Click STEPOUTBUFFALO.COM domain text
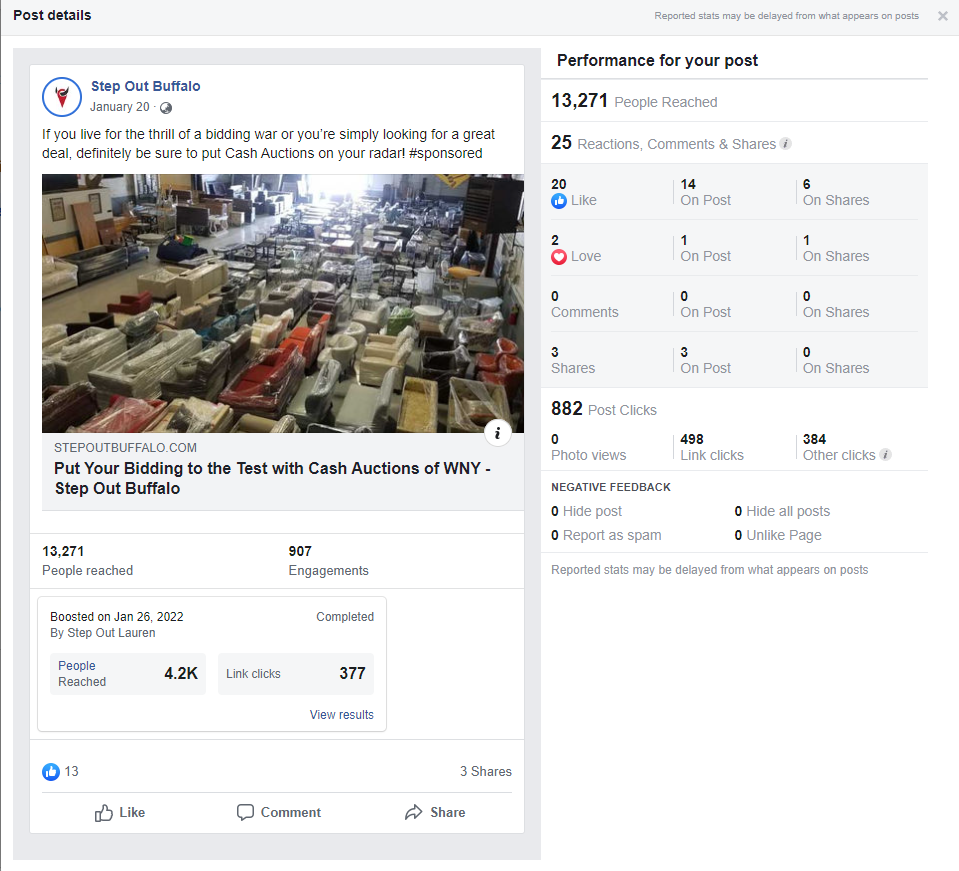Image resolution: width=959 pixels, height=871 pixels. pyautogui.click(x=125, y=448)
